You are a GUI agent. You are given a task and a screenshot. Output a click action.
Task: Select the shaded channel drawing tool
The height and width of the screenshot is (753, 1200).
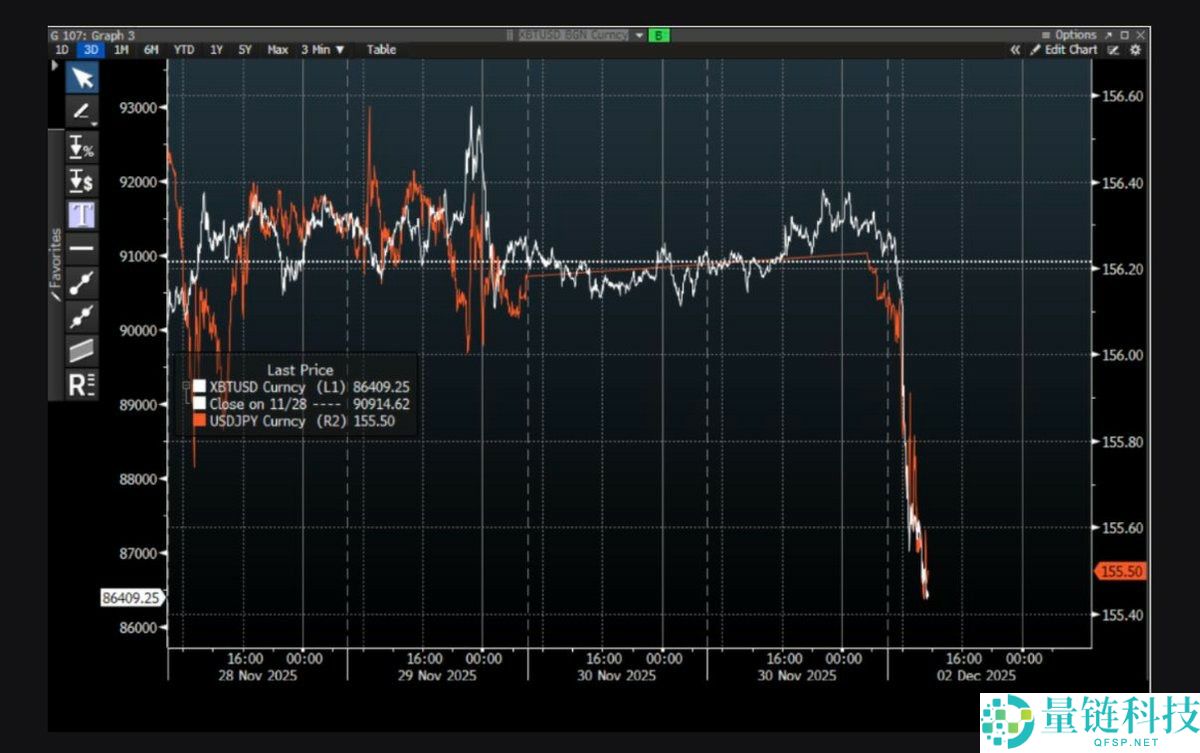pyautogui.click(x=81, y=350)
